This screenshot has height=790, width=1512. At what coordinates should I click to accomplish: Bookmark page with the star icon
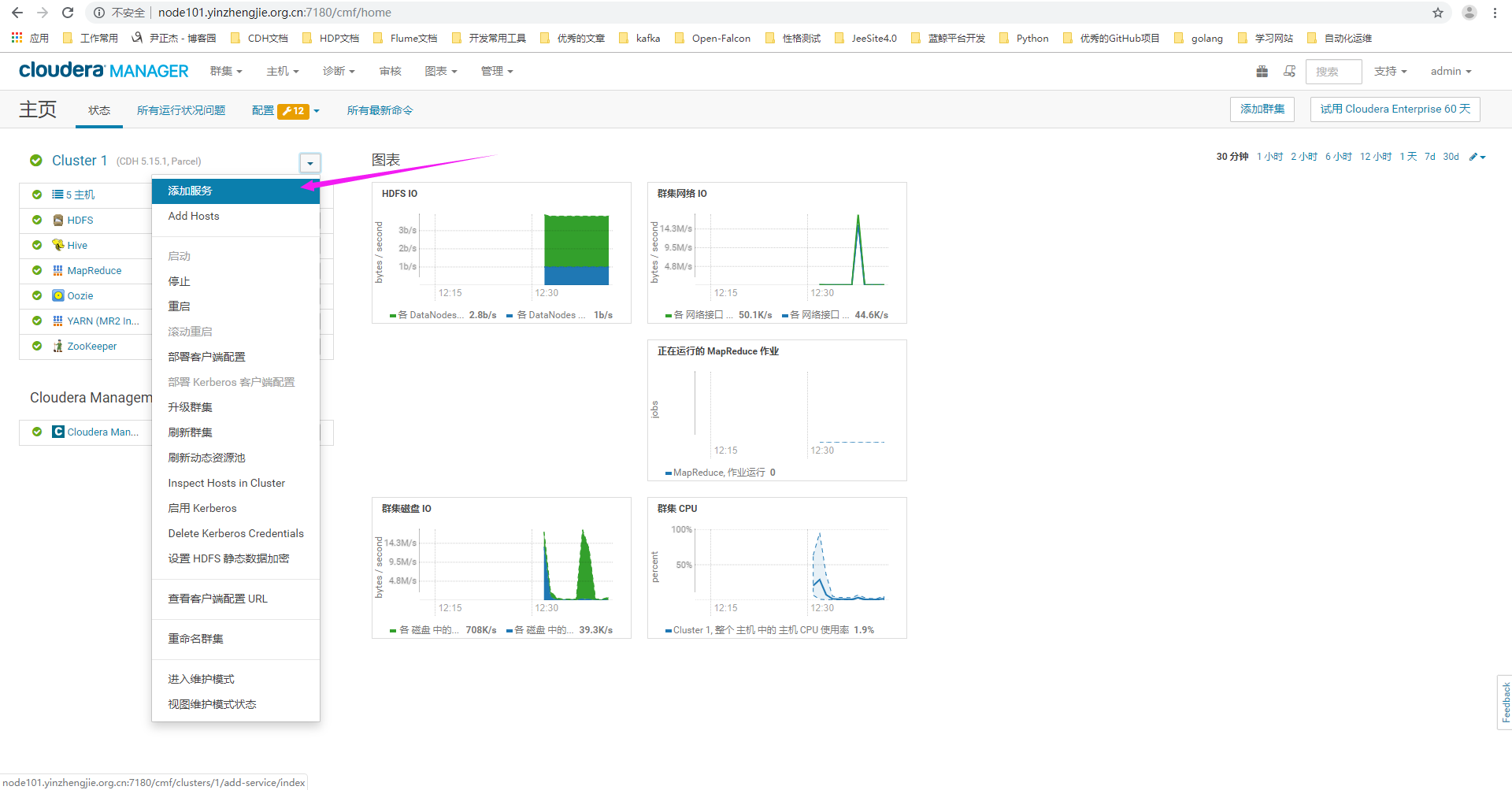[x=1437, y=13]
